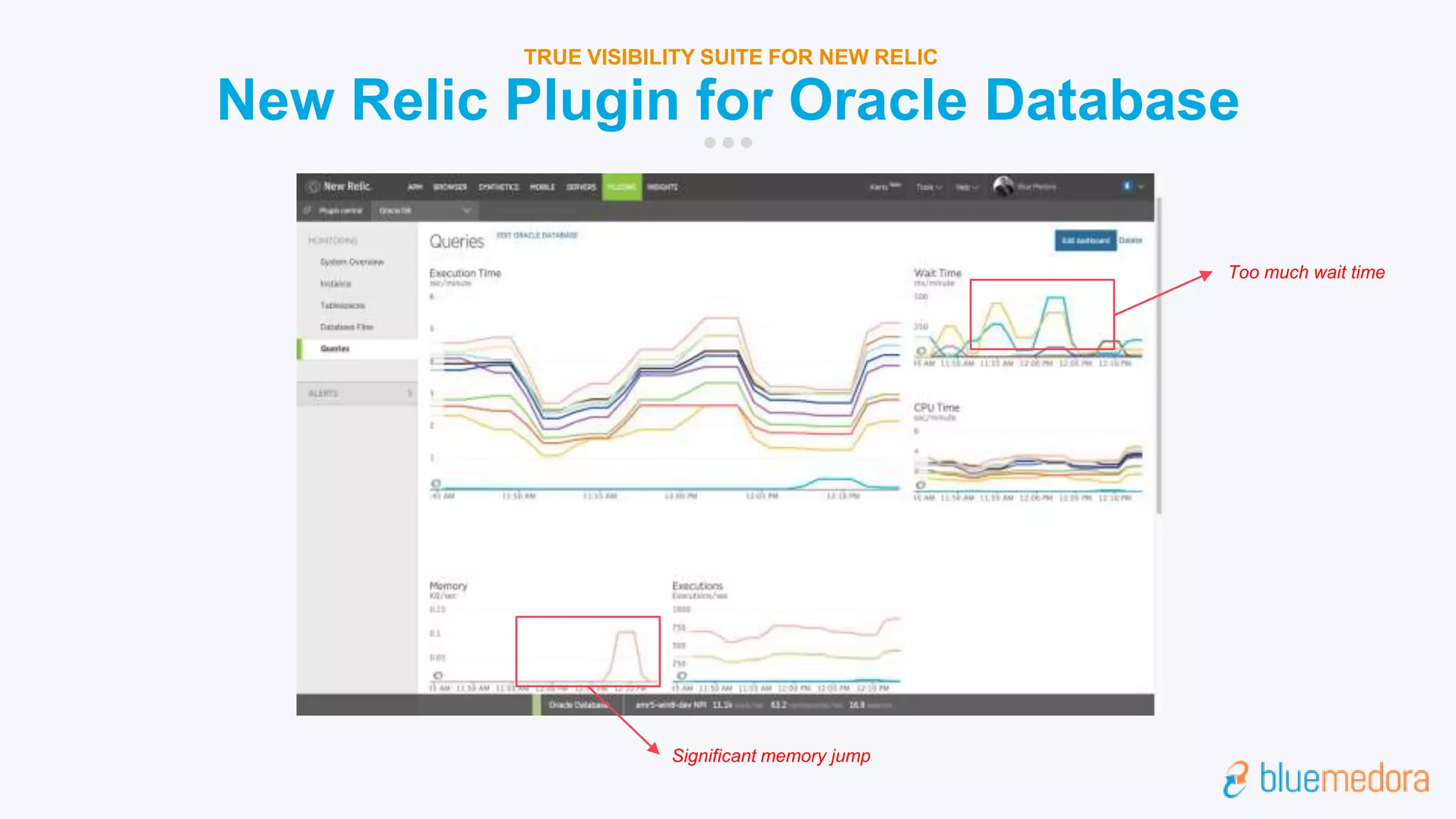This screenshot has width=1456, height=819.
Task: Click the zoom icon on CPU Time chart
Action: point(921,485)
